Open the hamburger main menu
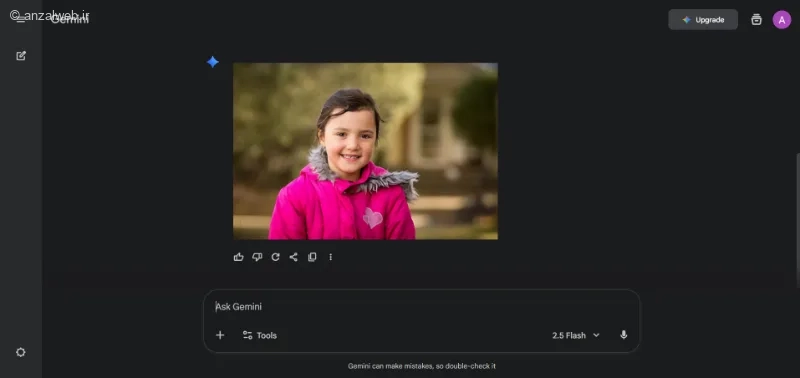 pyautogui.click(x=20, y=19)
